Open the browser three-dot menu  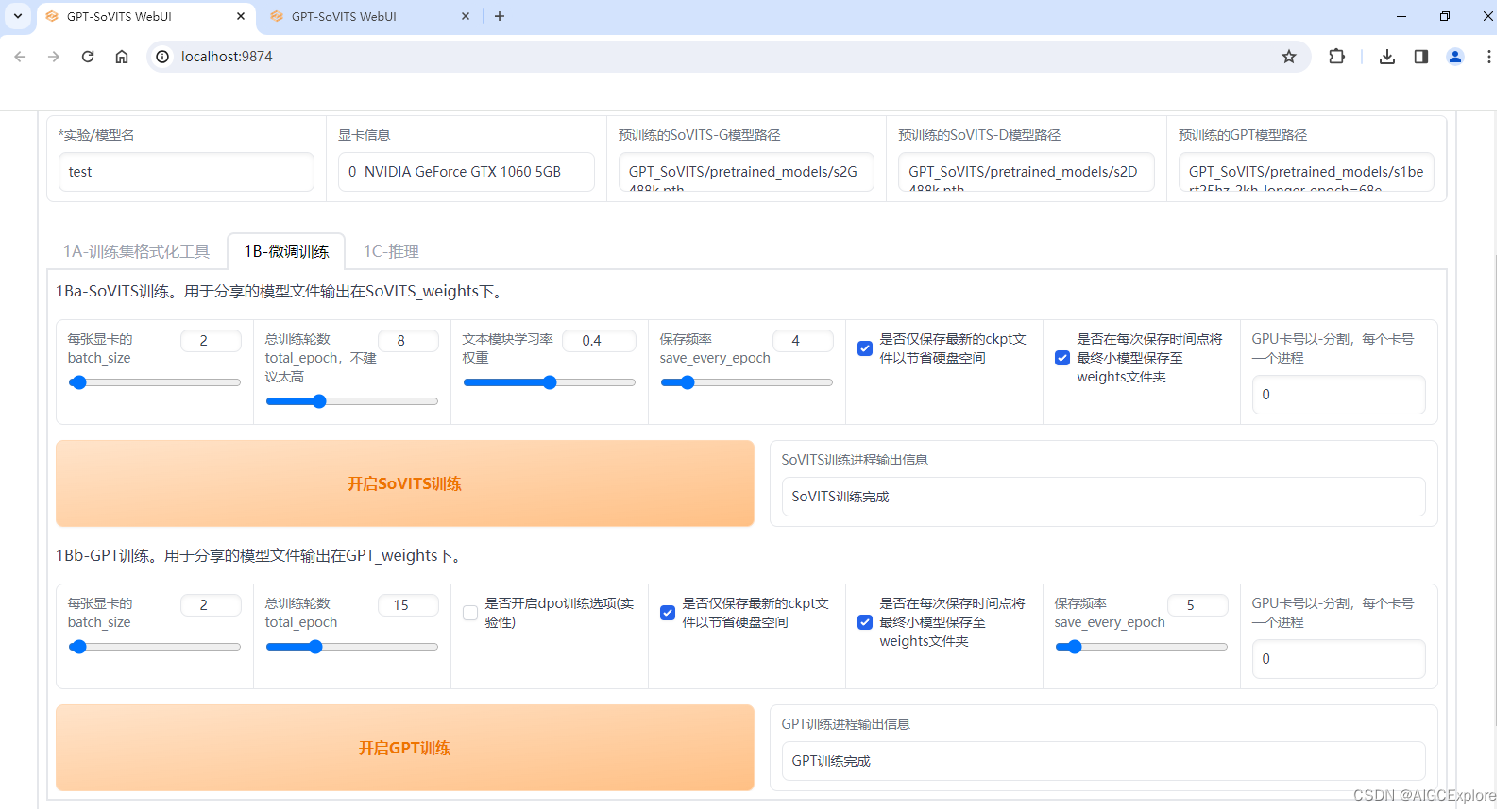[x=1489, y=57]
